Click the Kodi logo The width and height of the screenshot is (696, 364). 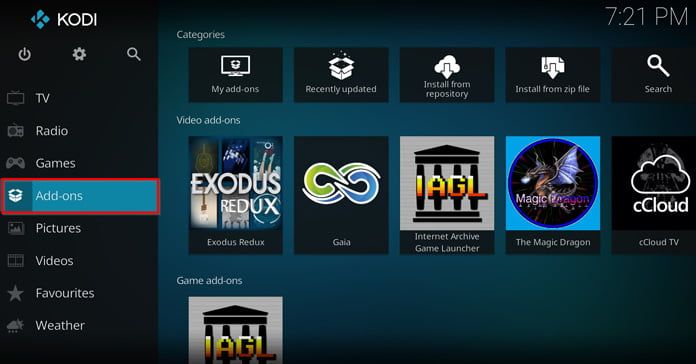tap(64, 20)
